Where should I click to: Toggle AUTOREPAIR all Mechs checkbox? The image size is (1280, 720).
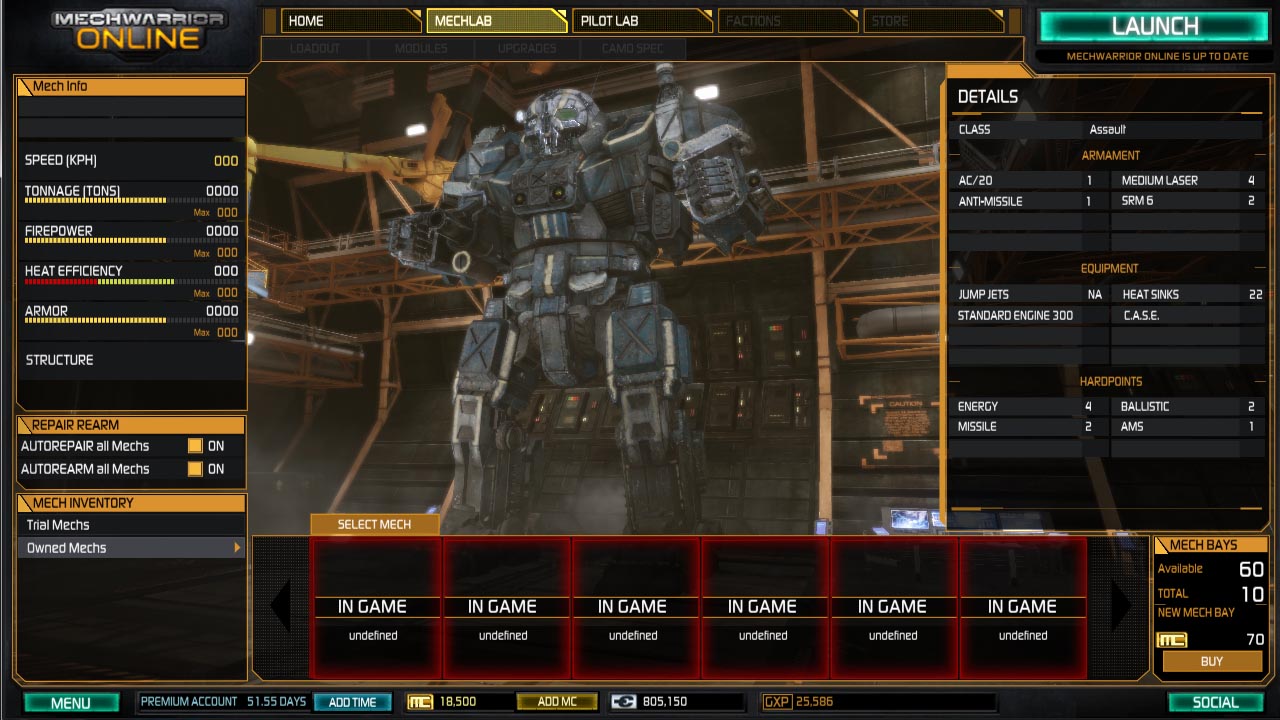[195, 446]
